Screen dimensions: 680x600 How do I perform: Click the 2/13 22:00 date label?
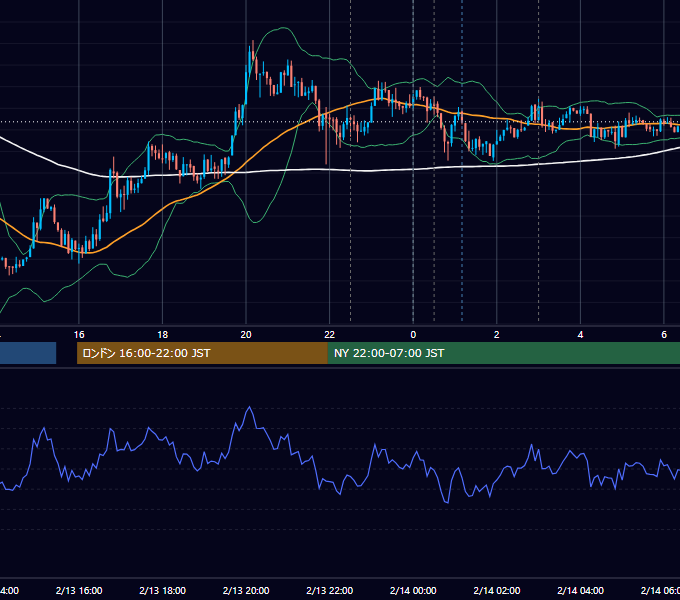click(x=330, y=590)
